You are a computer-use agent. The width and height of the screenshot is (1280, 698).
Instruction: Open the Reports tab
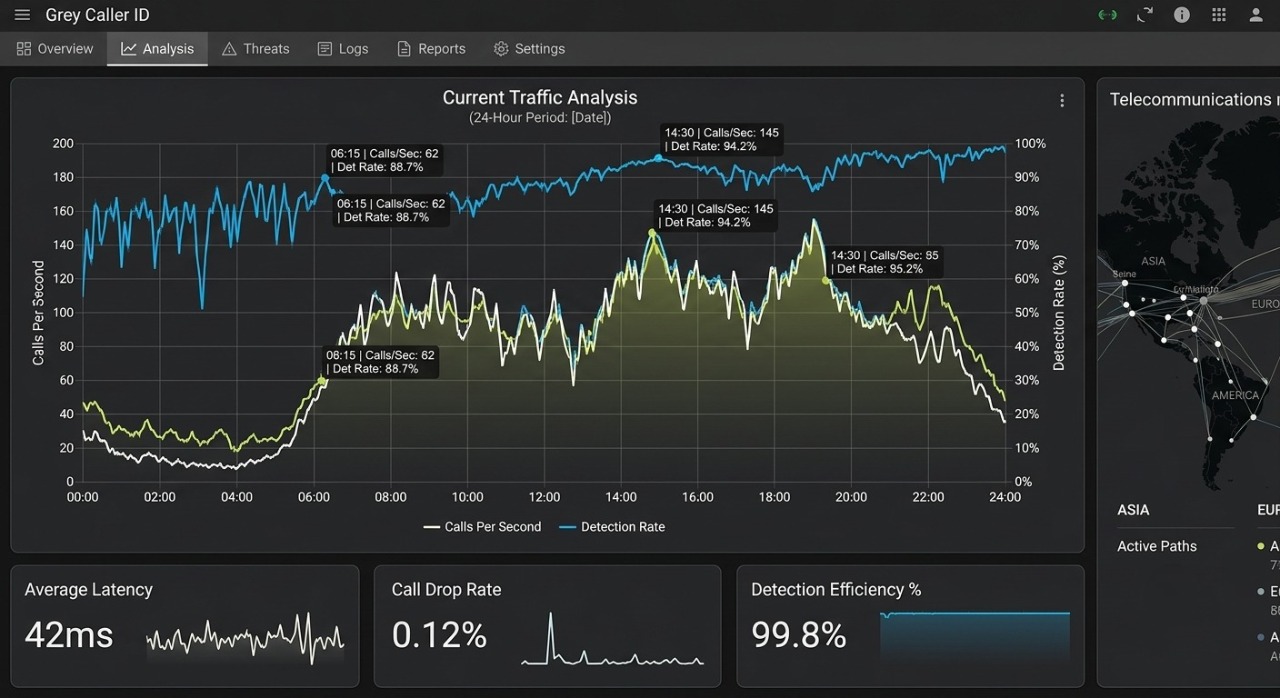pyautogui.click(x=431, y=49)
